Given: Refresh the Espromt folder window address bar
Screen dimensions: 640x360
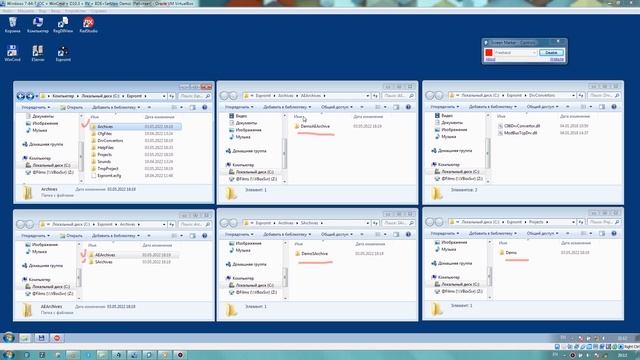Looking at the screenshot, I should click(x=171, y=96).
